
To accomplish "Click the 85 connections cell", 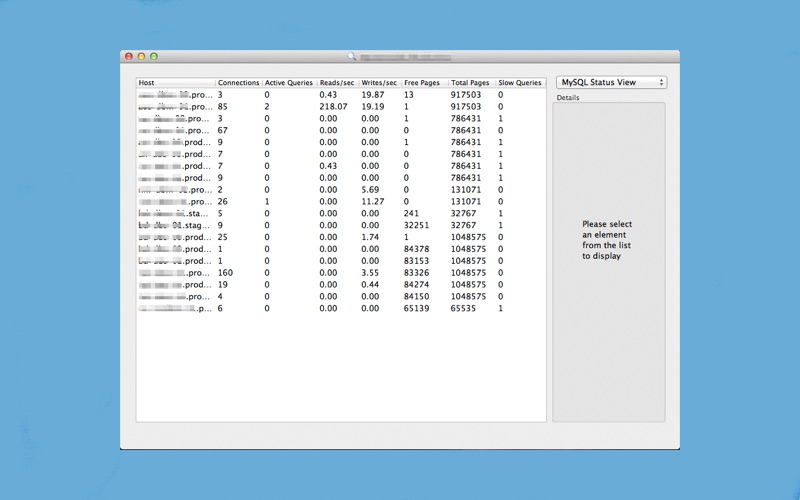I will (x=222, y=107).
